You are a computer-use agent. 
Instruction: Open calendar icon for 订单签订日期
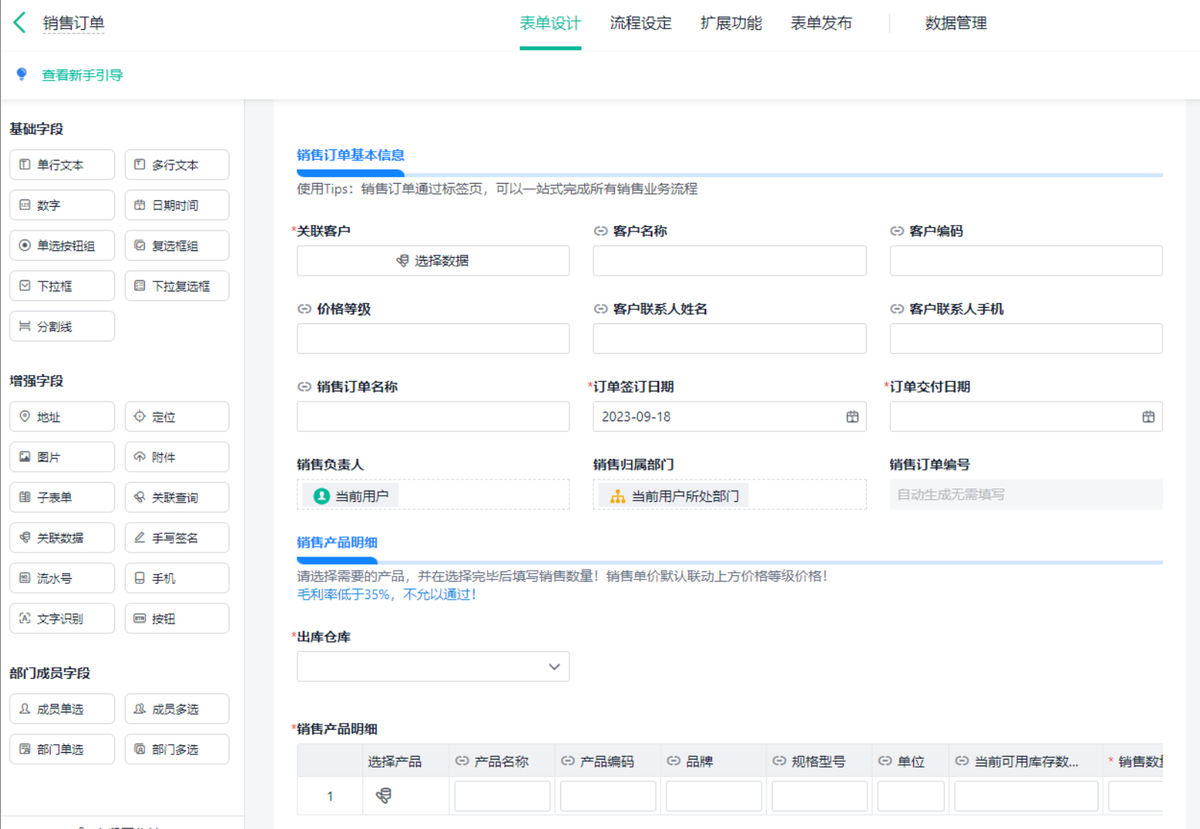(x=852, y=417)
